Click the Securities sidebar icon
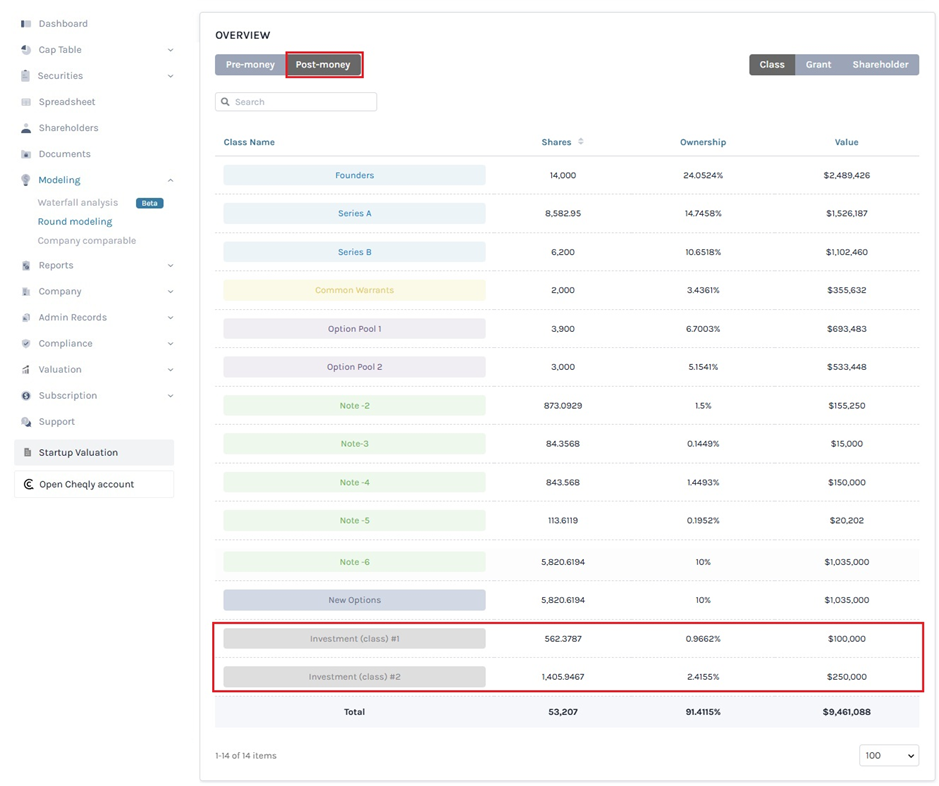939x786 pixels. pyautogui.click(x=26, y=76)
